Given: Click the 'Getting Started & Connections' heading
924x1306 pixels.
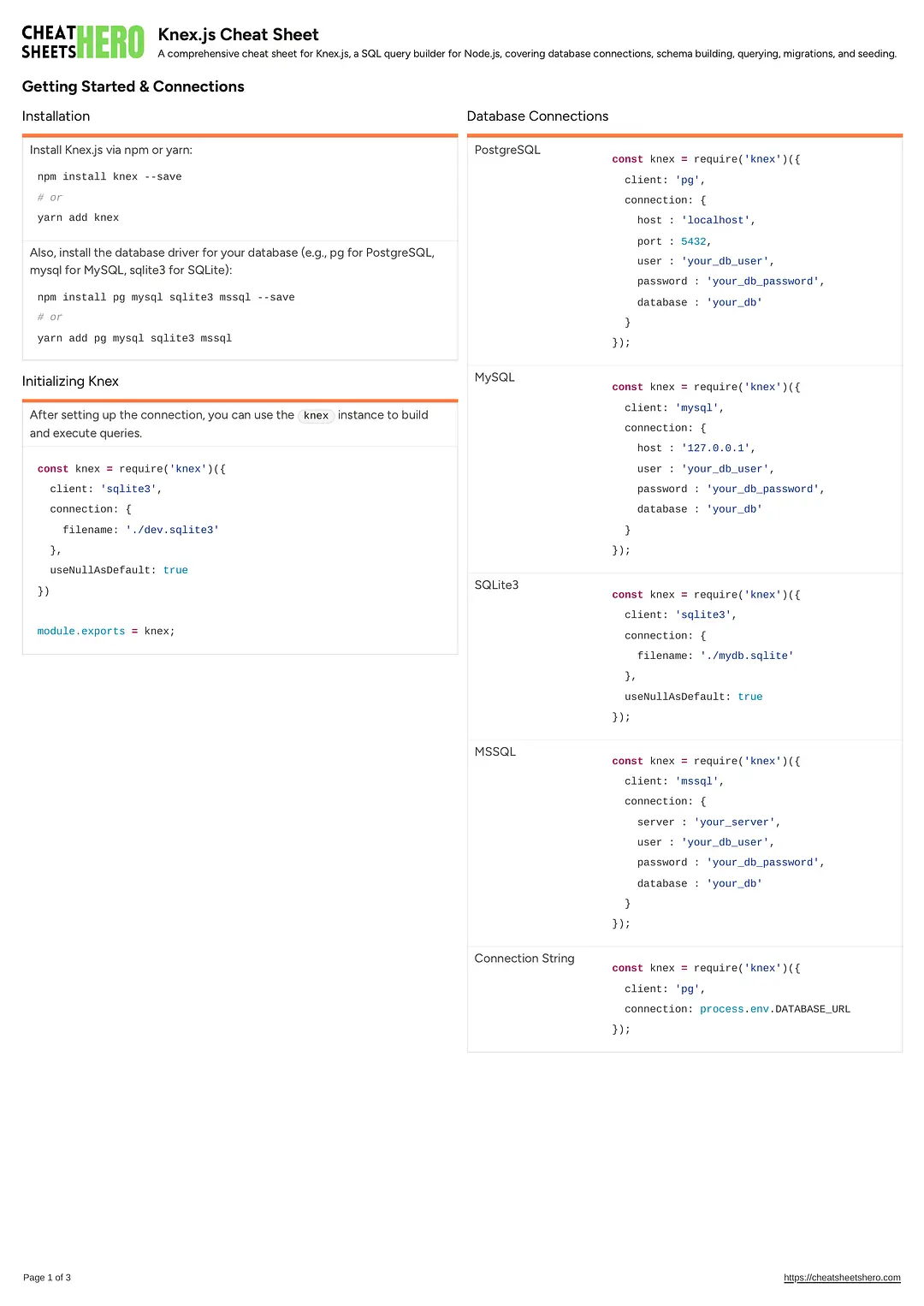Looking at the screenshot, I should [133, 86].
